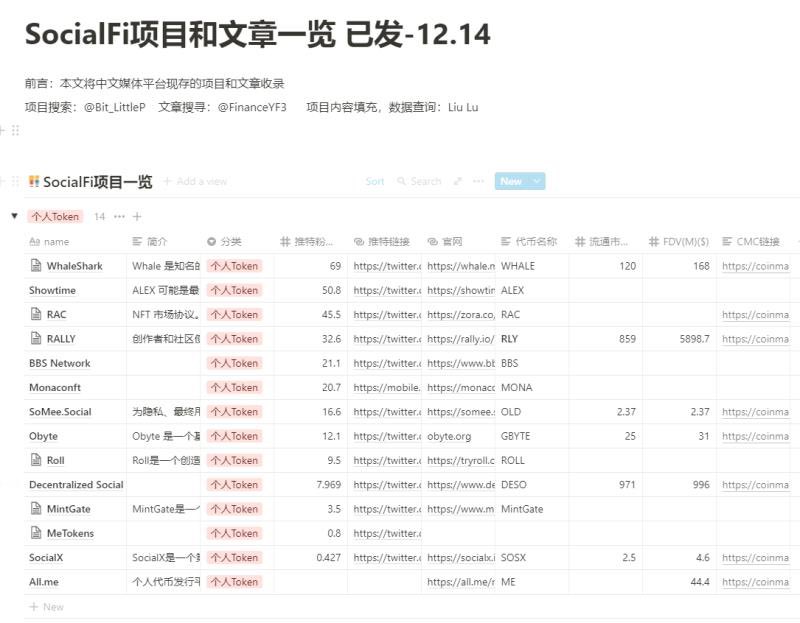This screenshot has width=800, height=623.
Task: Open the MeTokens row page icon
Action: pos(36,533)
